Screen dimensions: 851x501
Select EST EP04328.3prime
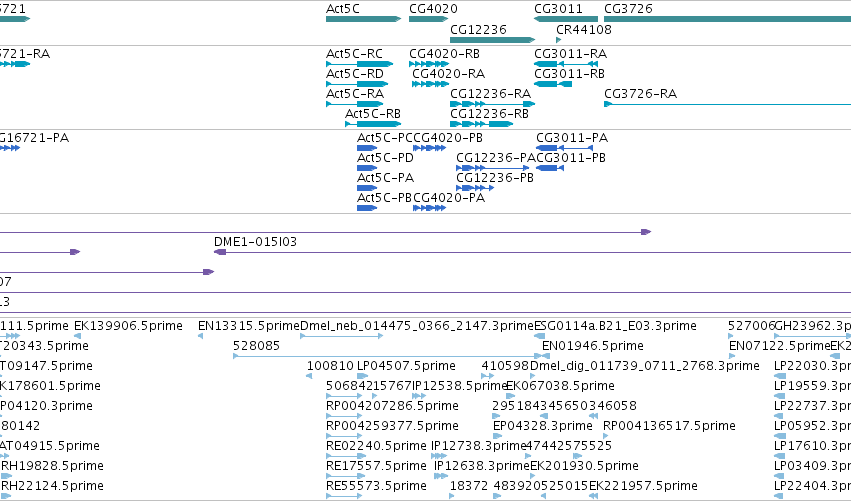(x=542, y=426)
